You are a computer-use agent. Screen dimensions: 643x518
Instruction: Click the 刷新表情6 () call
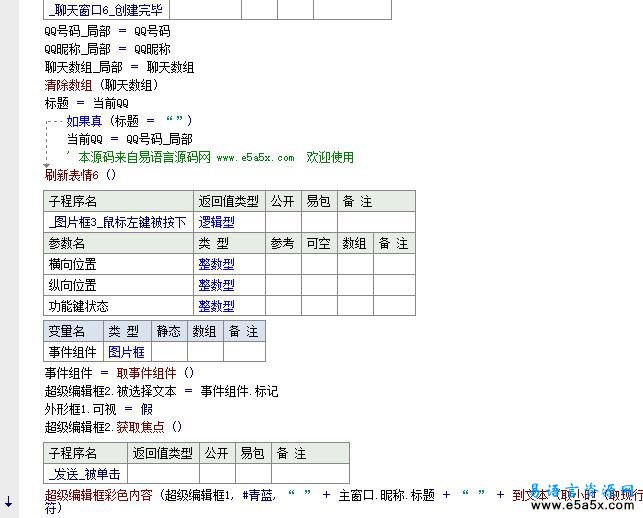click(x=80, y=175)
